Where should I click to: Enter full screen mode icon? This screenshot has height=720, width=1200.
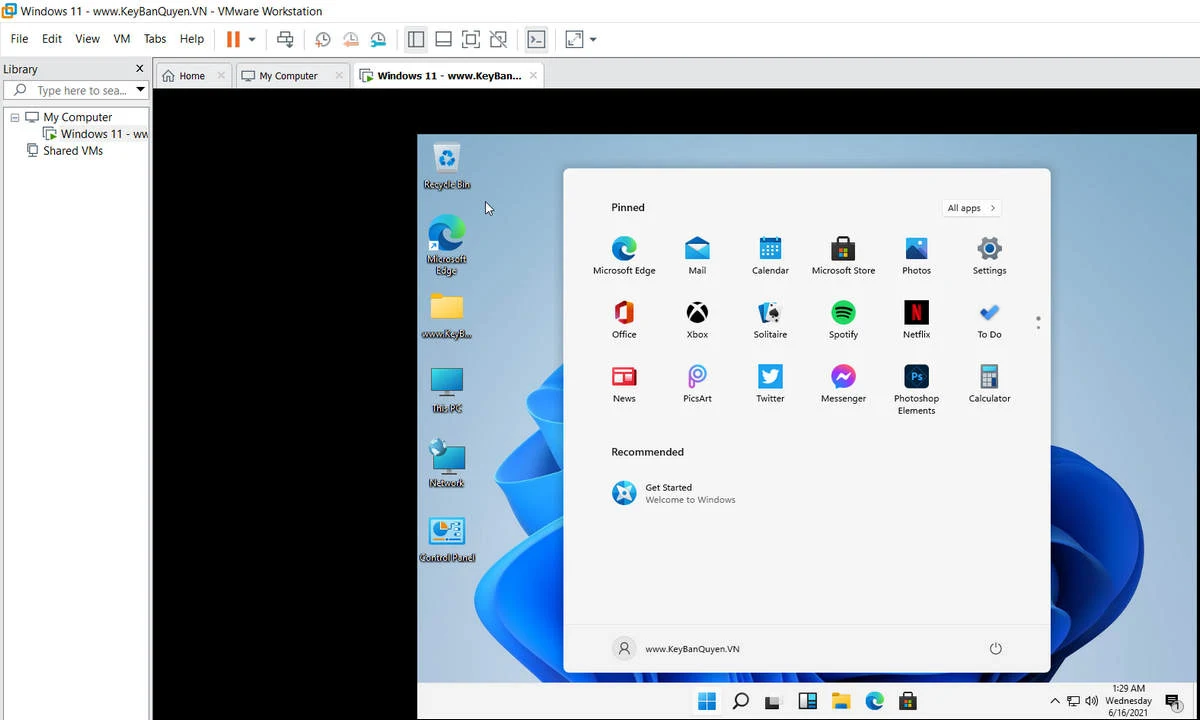pyautogui.click(x=471, y=39)
